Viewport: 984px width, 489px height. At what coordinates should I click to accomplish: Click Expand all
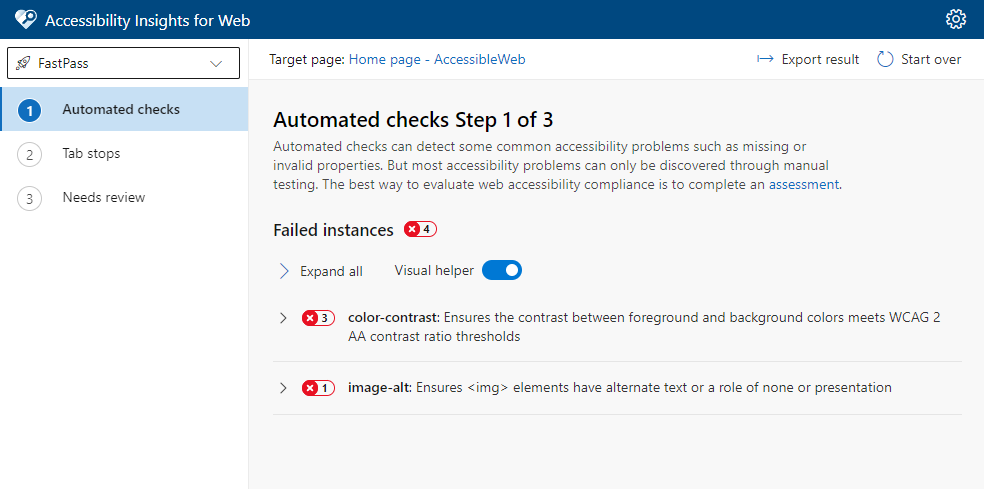click(321, 271)
